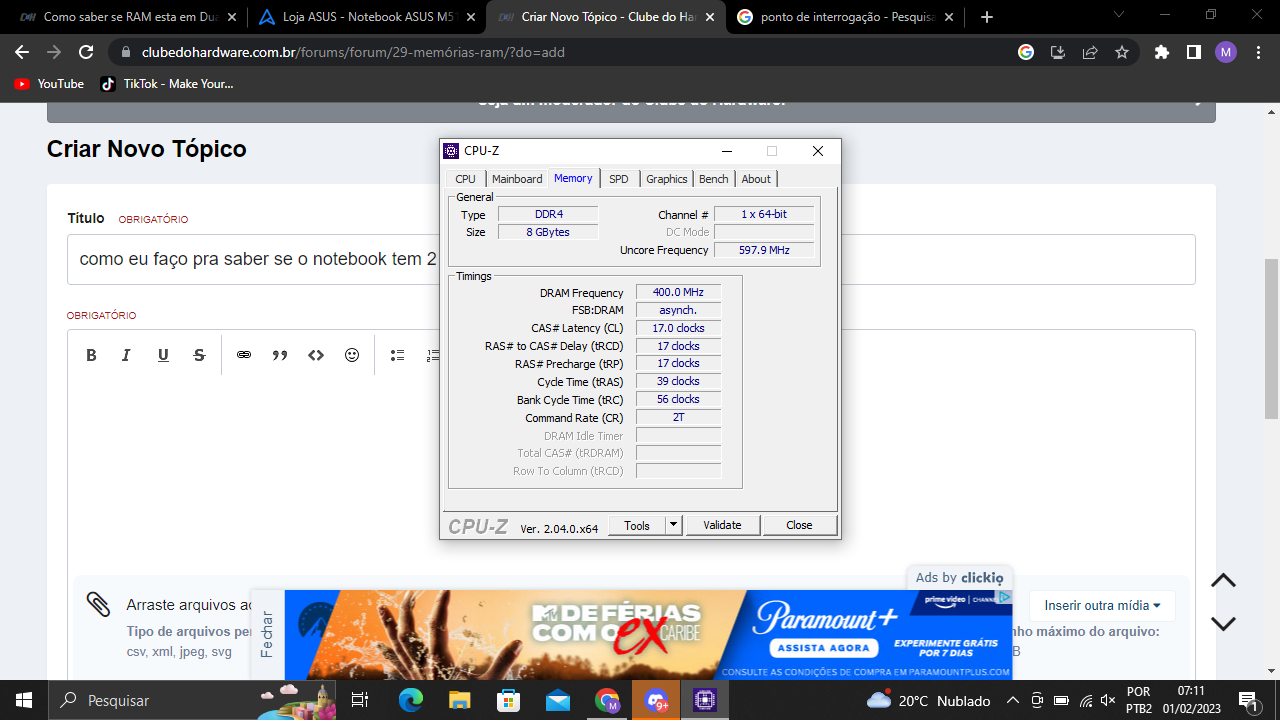Reload the current page

[x=86, y=52]
